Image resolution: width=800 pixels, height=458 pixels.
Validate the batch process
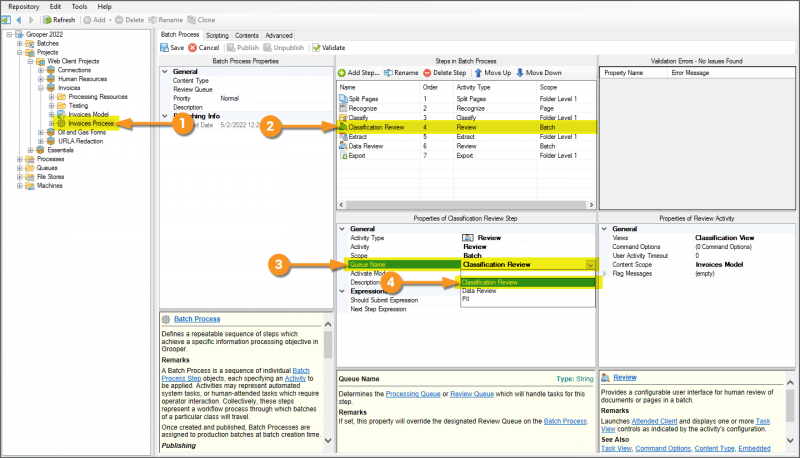point(329,47)
